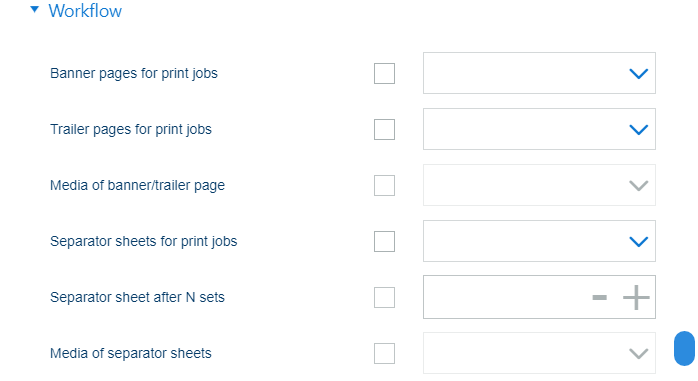Click the Media of separator sheets chevron
Image resolution: width=698 pixels, height=381 pixels.
[638, 354]
